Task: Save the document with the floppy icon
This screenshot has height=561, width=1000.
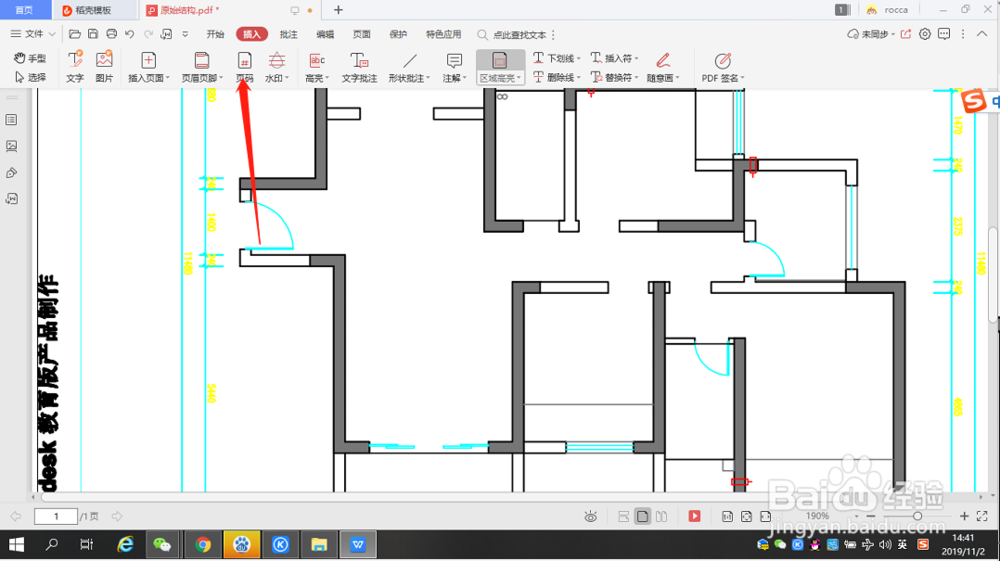Action: [x=93, y=34]
